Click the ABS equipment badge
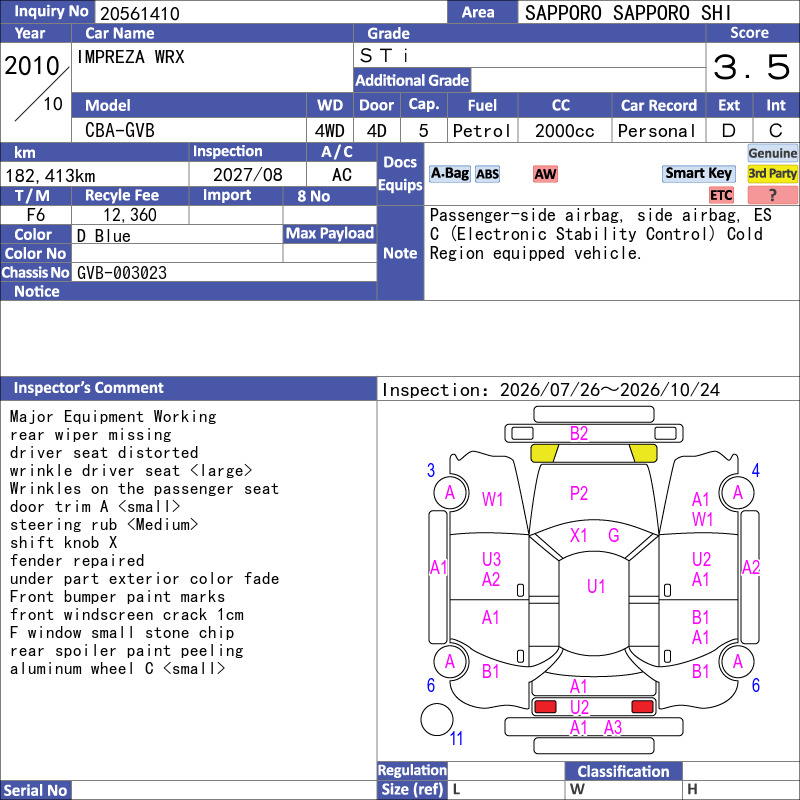 487,174
